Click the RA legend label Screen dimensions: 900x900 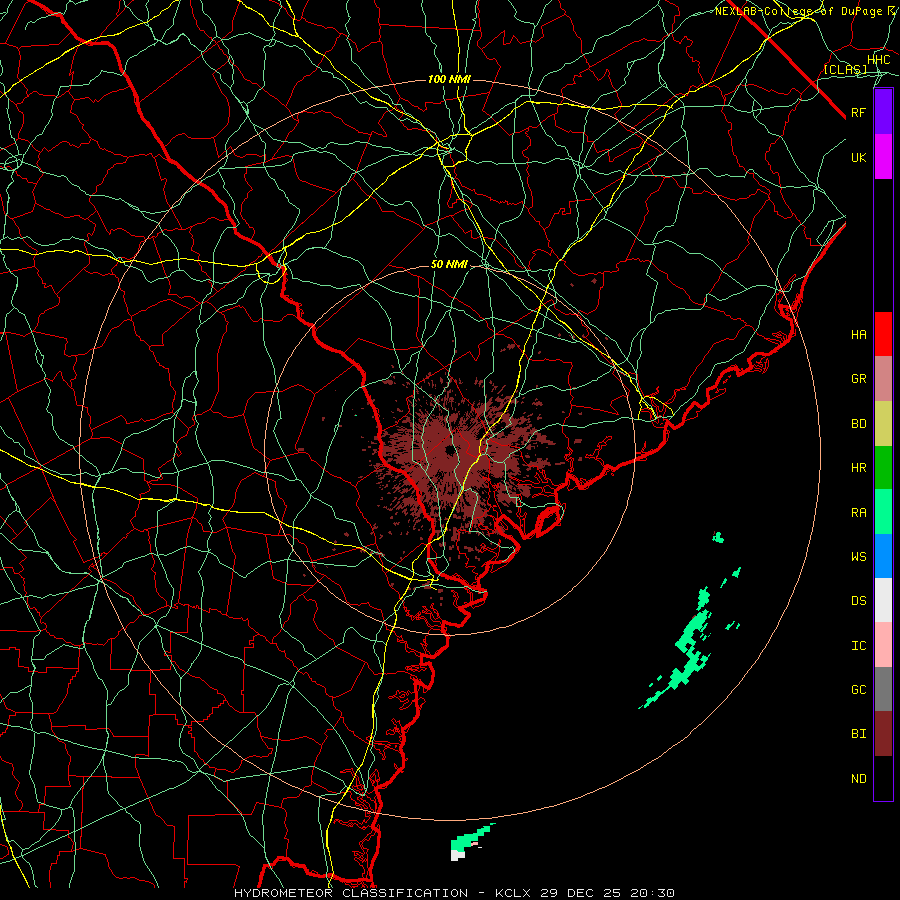coord(859,513)
